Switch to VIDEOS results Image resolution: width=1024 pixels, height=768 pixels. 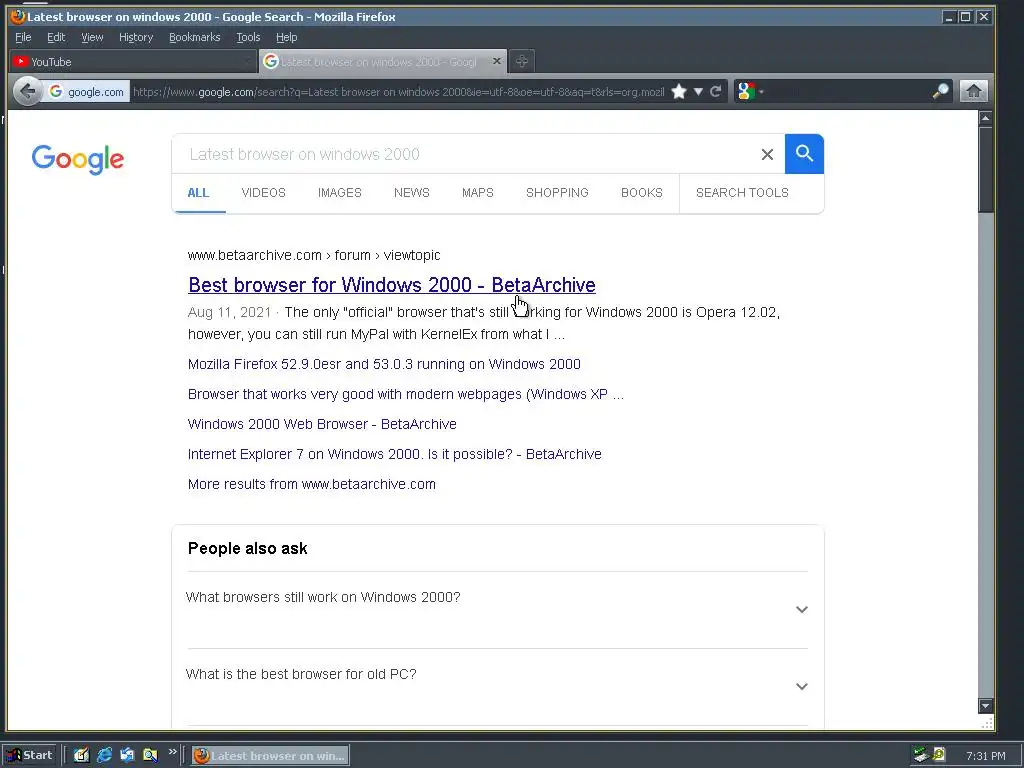pos(263,193)
